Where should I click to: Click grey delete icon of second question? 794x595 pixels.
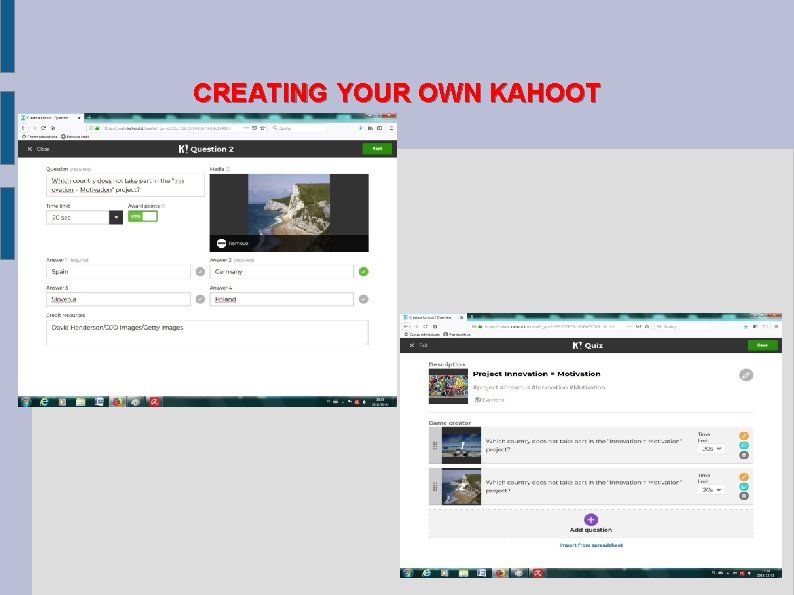click(x=744, y=496)
